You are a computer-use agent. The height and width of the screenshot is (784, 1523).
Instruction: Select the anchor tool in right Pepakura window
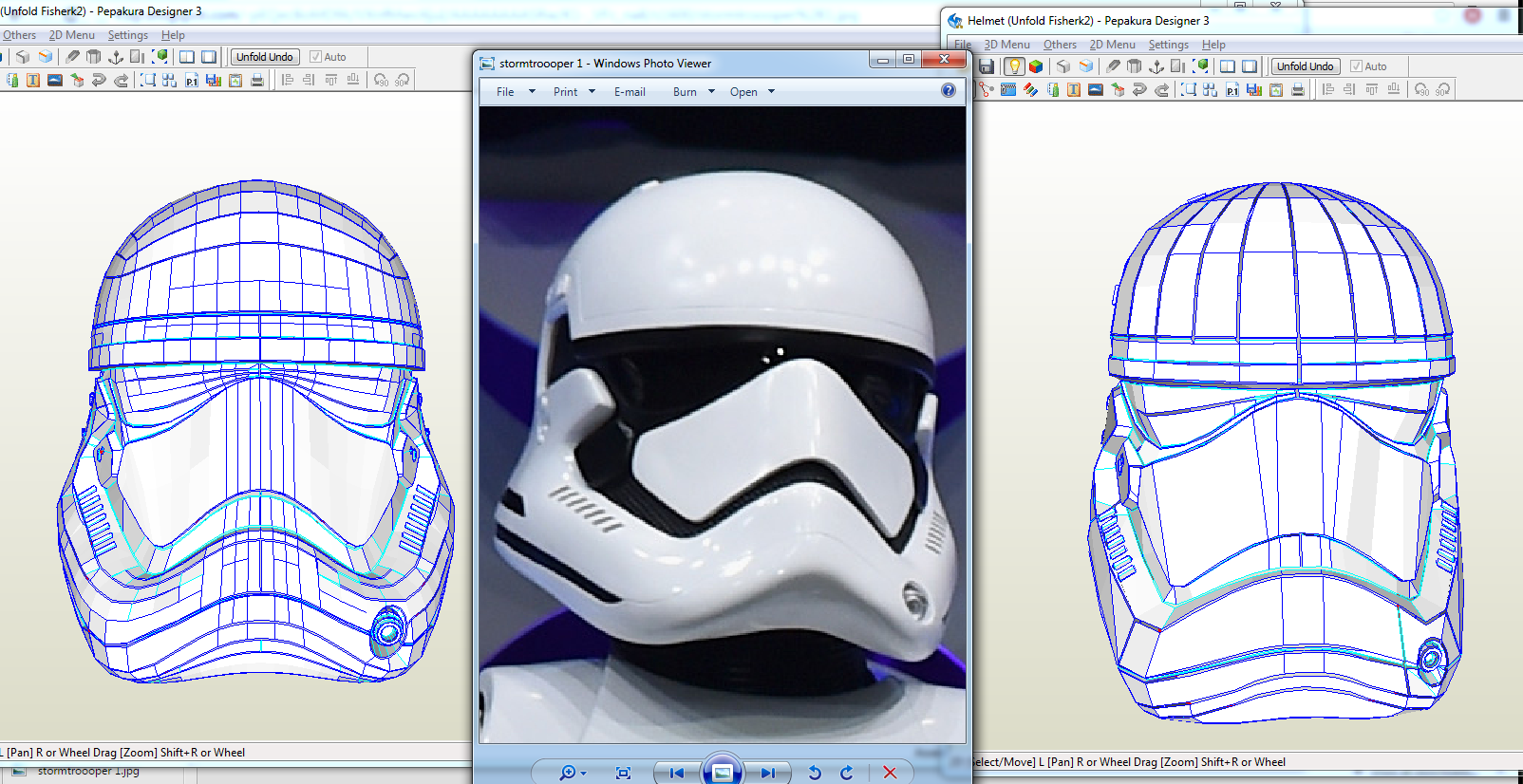(x=1156, y=66)
